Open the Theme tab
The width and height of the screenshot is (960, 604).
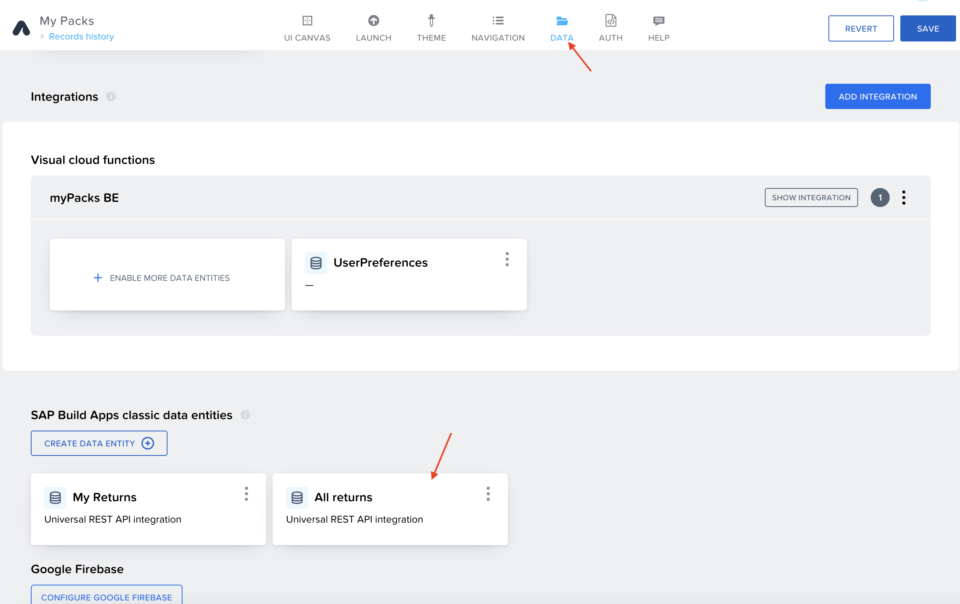(x=431, y=28)
